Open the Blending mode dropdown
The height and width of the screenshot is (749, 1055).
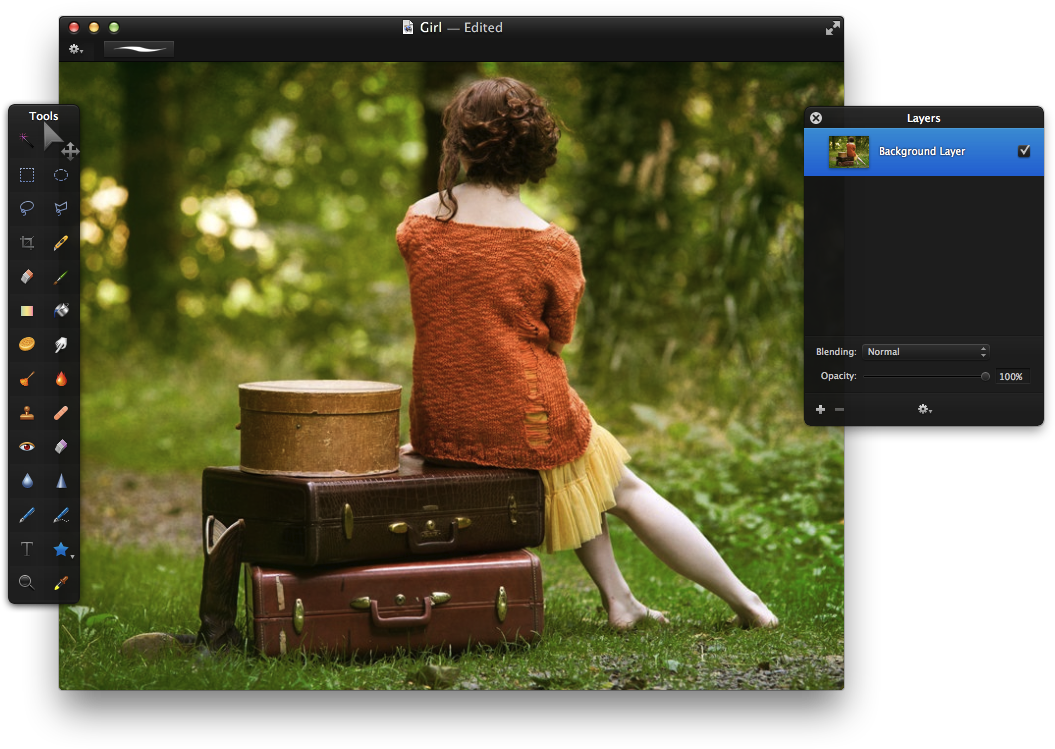click(926, 352)
